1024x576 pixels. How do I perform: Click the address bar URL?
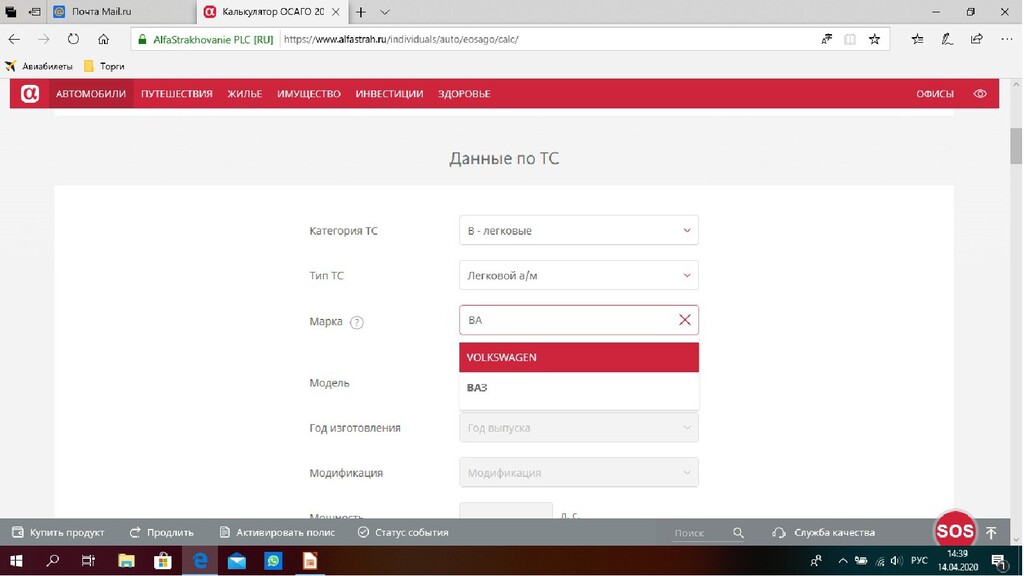[x=401, y=39]
